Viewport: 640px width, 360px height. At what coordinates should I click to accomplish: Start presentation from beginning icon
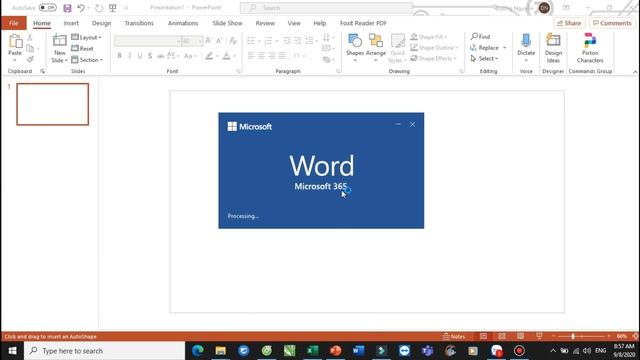pyautogui.click(x=113, y=8)
